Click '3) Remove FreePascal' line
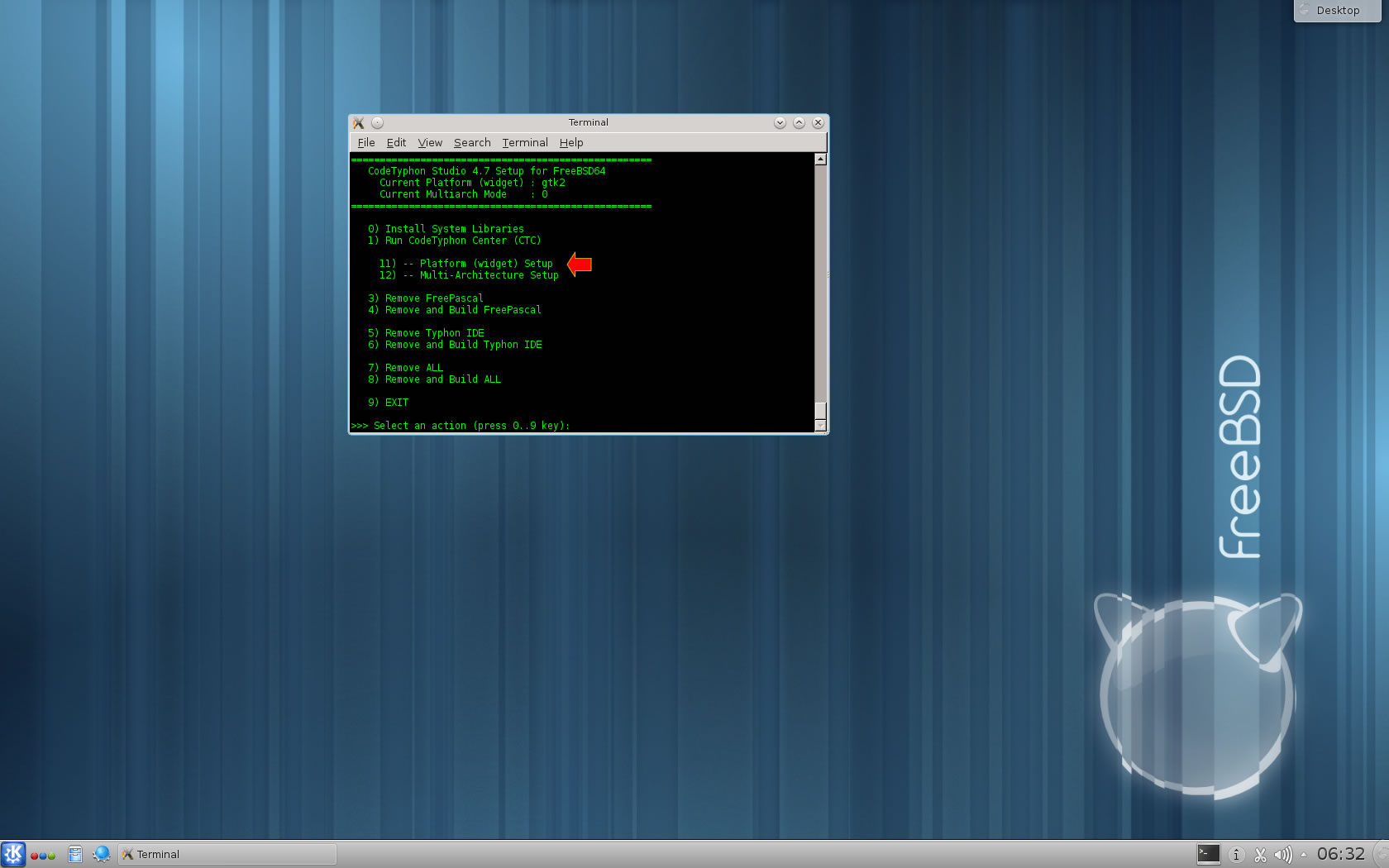This screenshot has height=868, width=1389. coord(425,298)
